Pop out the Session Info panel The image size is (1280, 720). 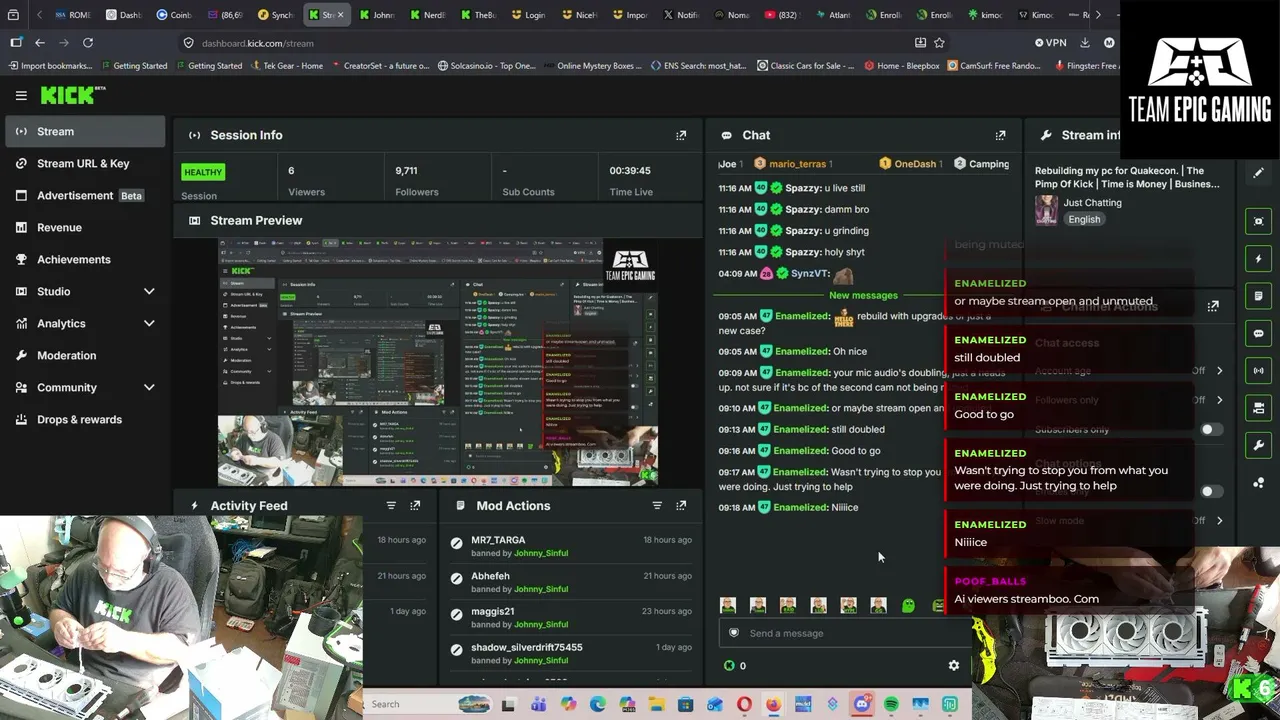[x=681, y=135]
